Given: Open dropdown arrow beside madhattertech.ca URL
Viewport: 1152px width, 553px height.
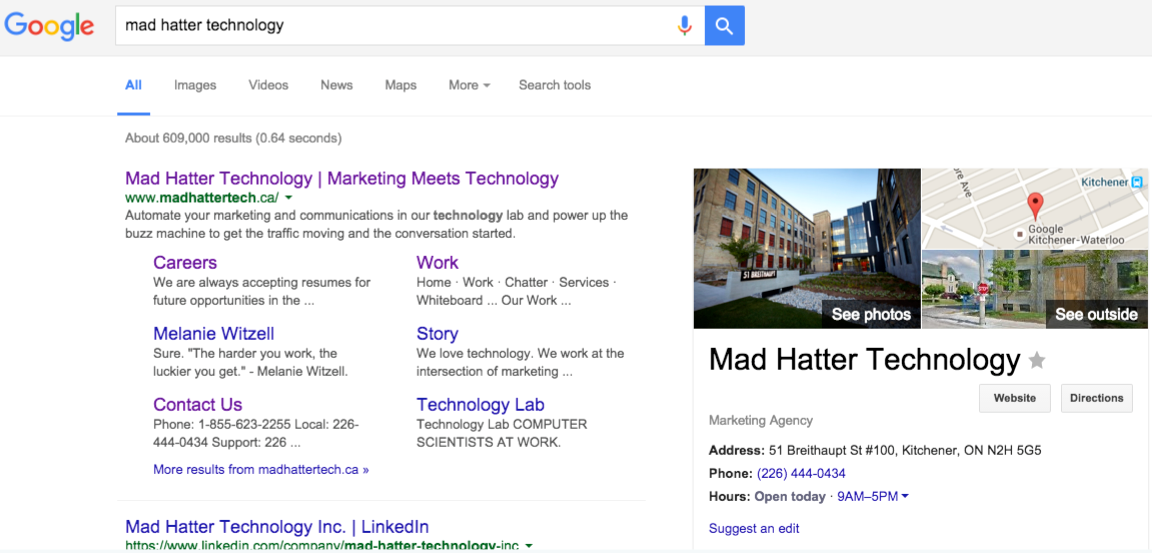Looking at the screenshot, I should (x=289, y=198).
